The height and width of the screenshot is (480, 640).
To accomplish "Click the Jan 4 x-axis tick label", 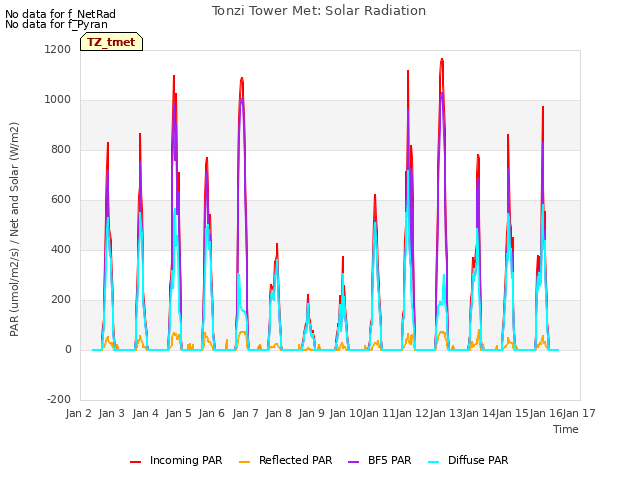I will (x=145, y=413).
